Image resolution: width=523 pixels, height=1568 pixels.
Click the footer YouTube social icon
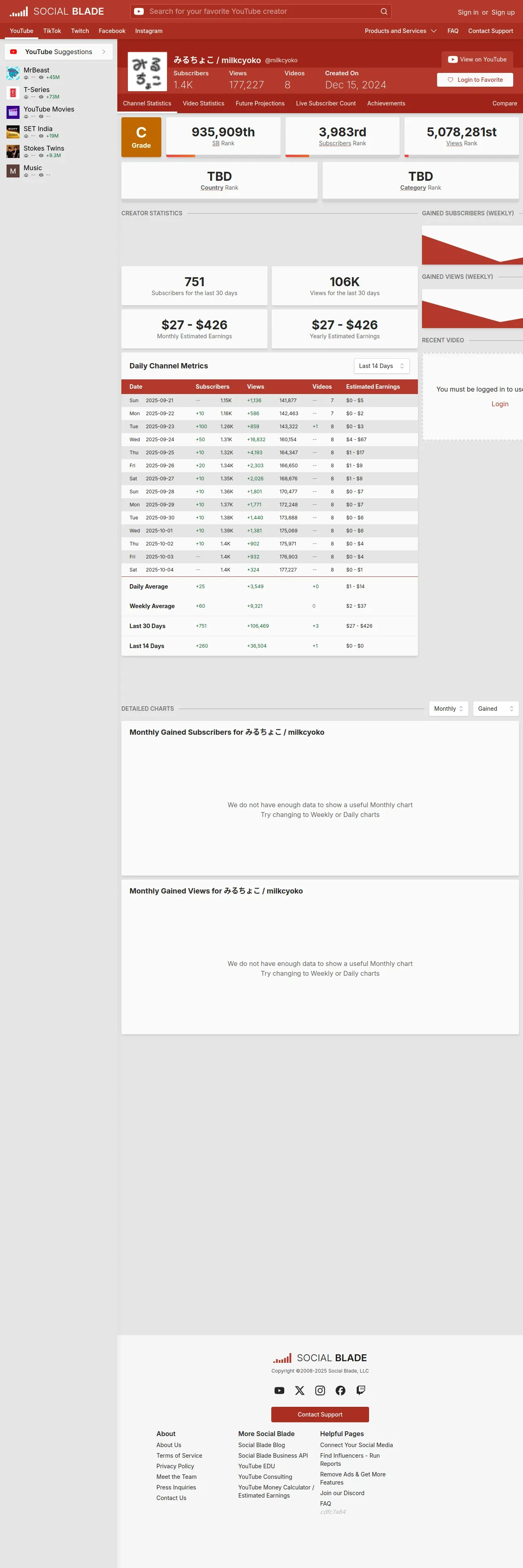coord(279,1390)
